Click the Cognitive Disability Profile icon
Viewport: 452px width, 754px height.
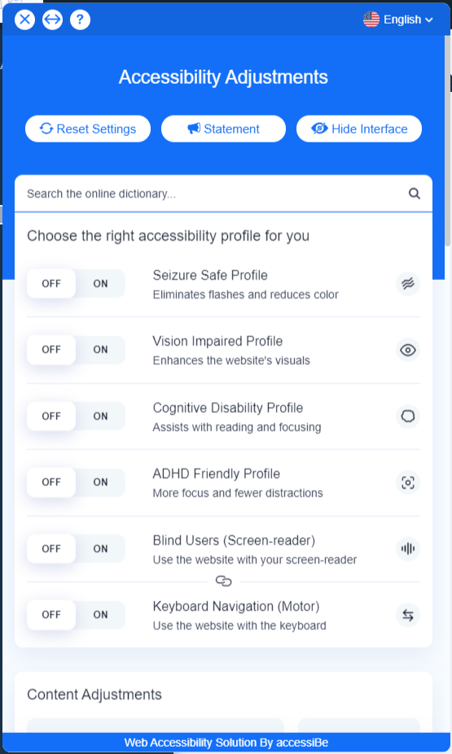point(408,416)
